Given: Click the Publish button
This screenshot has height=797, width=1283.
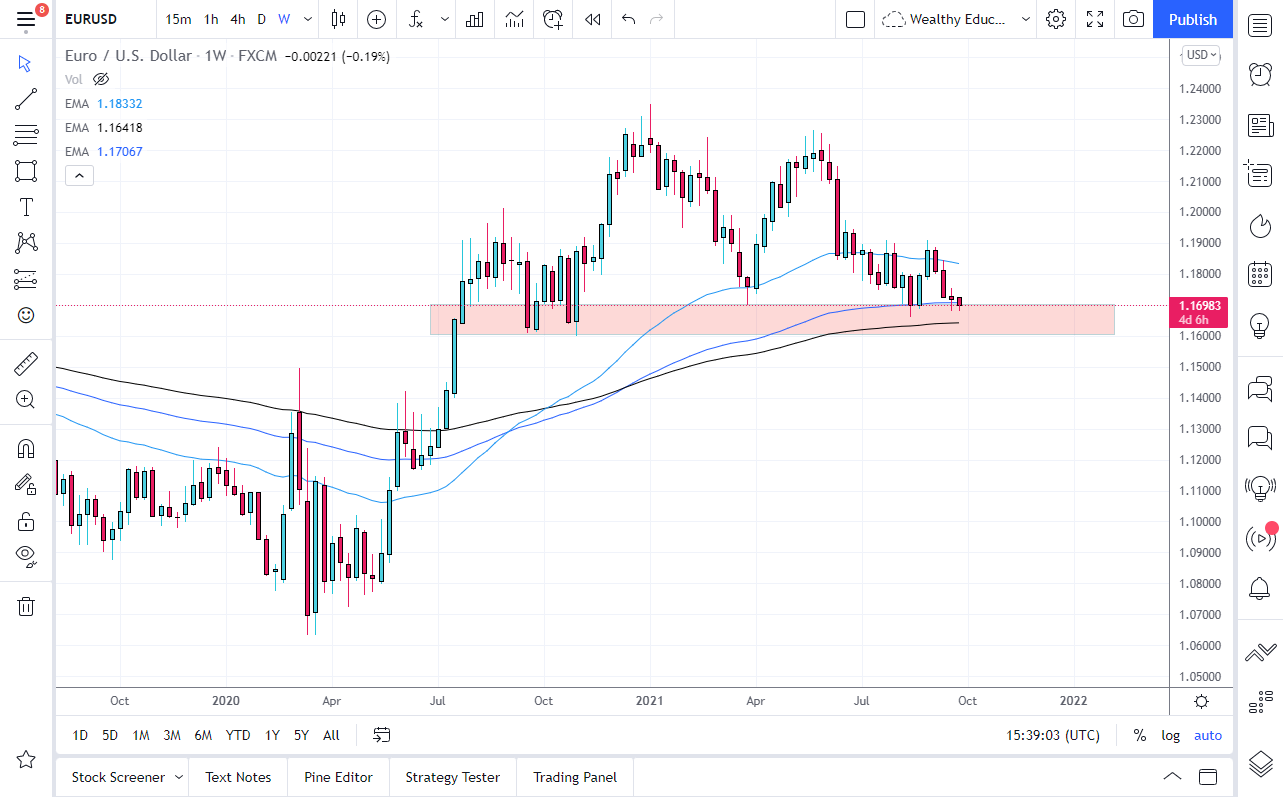Looking at the screenshot, I should (1192, 19).
